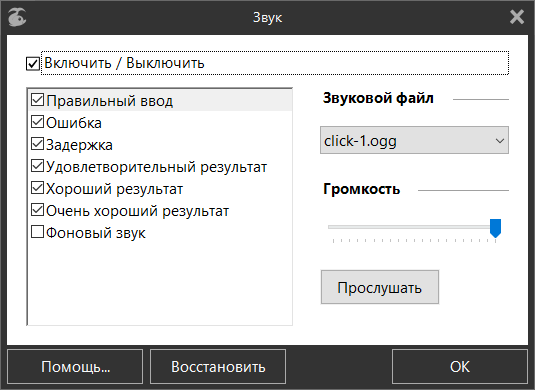Uncheck the Правильный ввод checkbox
The image size is (535, 390).
click(x=37, y=100)
